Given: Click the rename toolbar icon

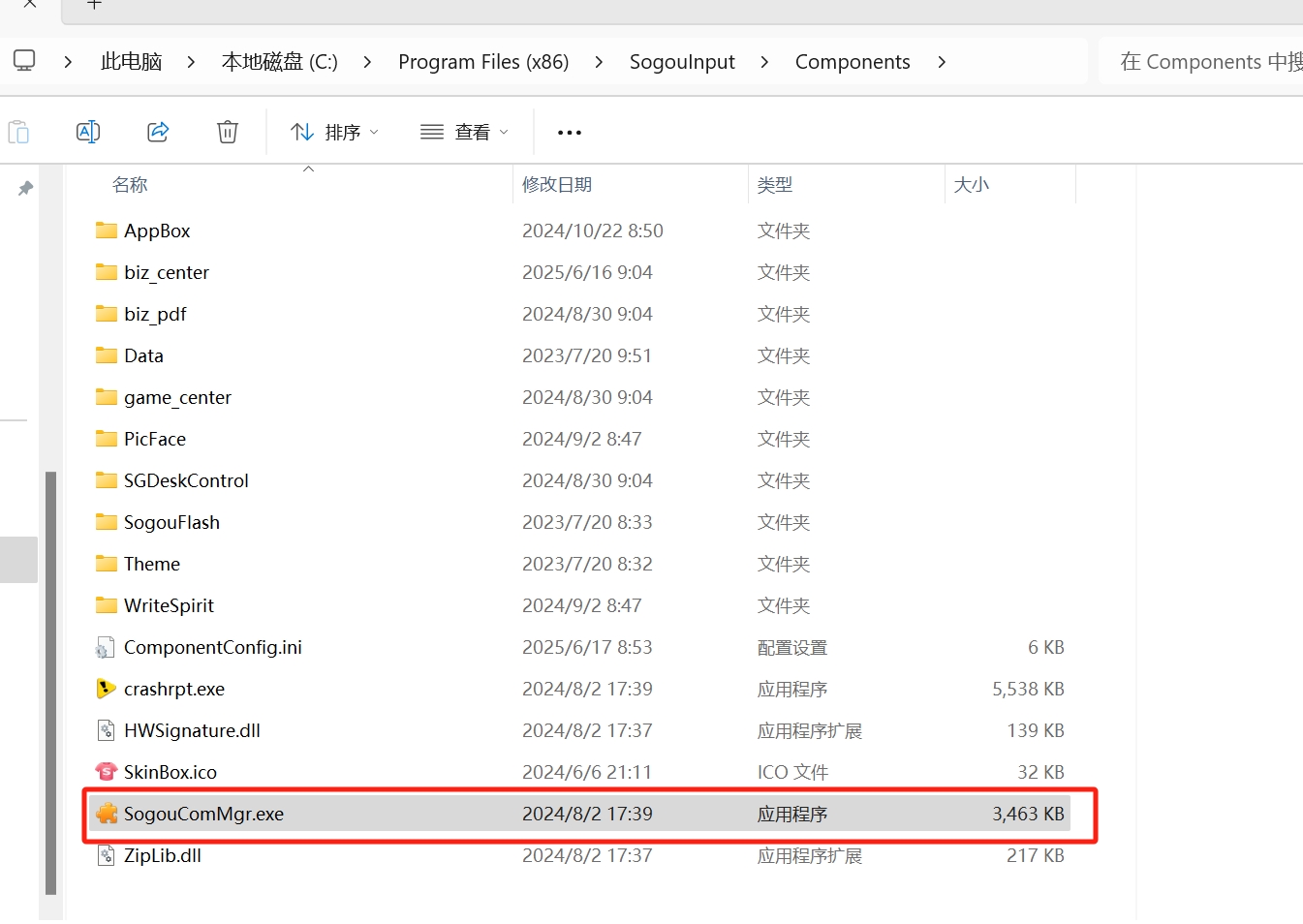Looking at the screenshot, I should click(88, 132).
